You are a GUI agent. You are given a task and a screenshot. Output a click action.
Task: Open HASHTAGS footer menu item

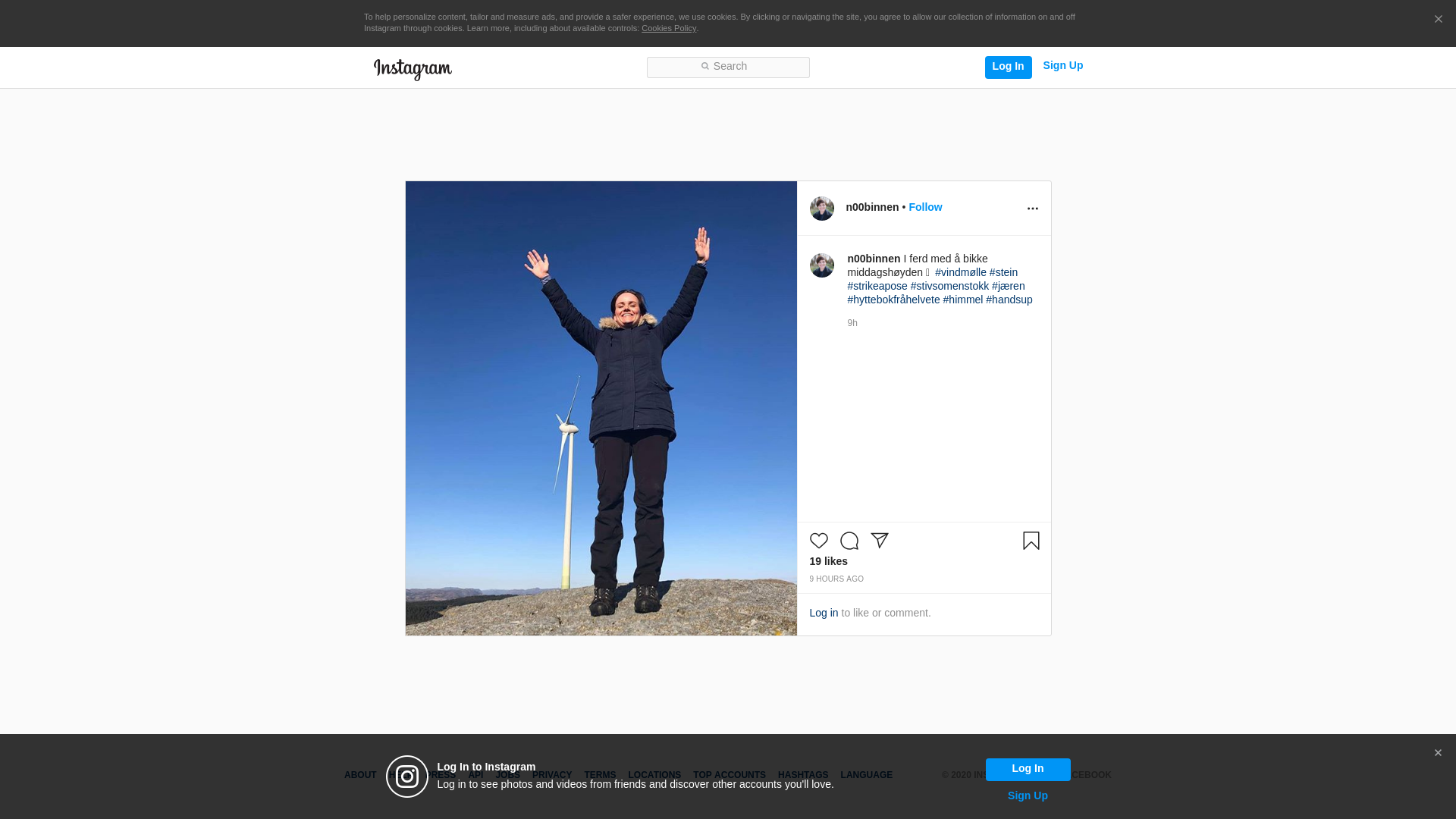(x=802, y=775)
